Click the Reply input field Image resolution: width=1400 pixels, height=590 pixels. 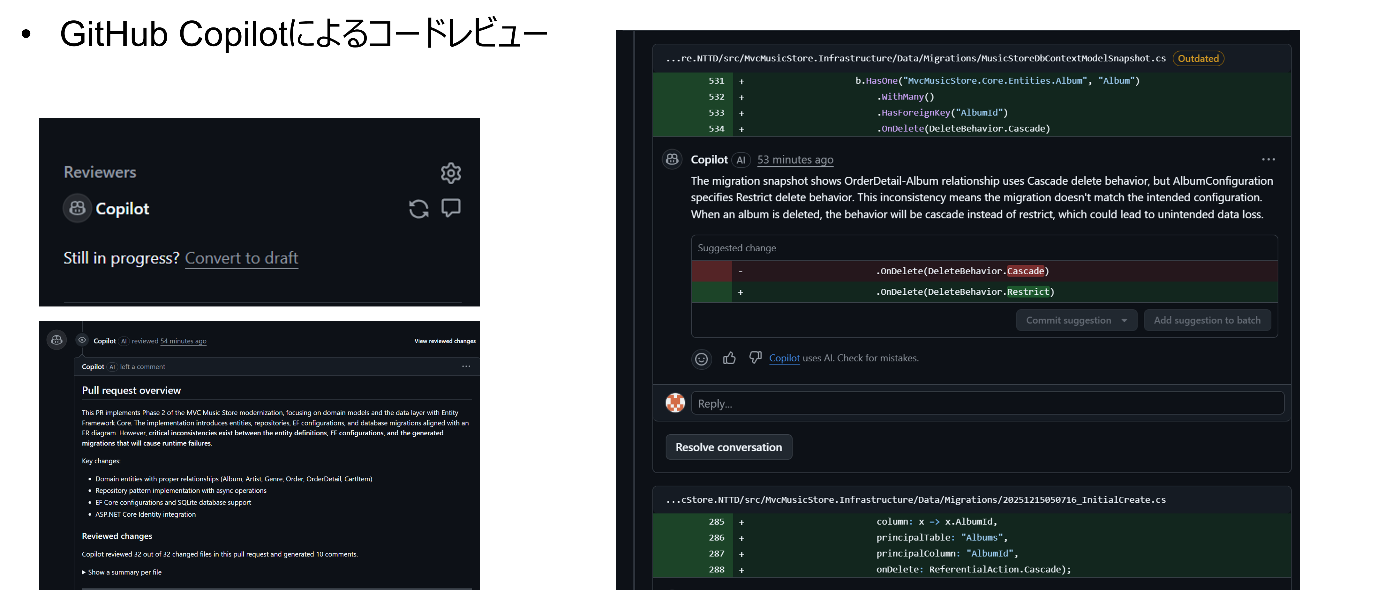click(x=987, y=403)
